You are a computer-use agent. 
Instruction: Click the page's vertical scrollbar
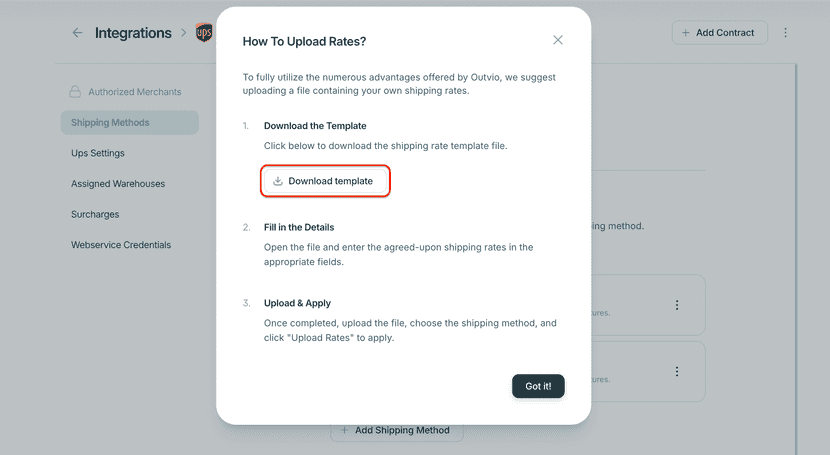(796, 250)
